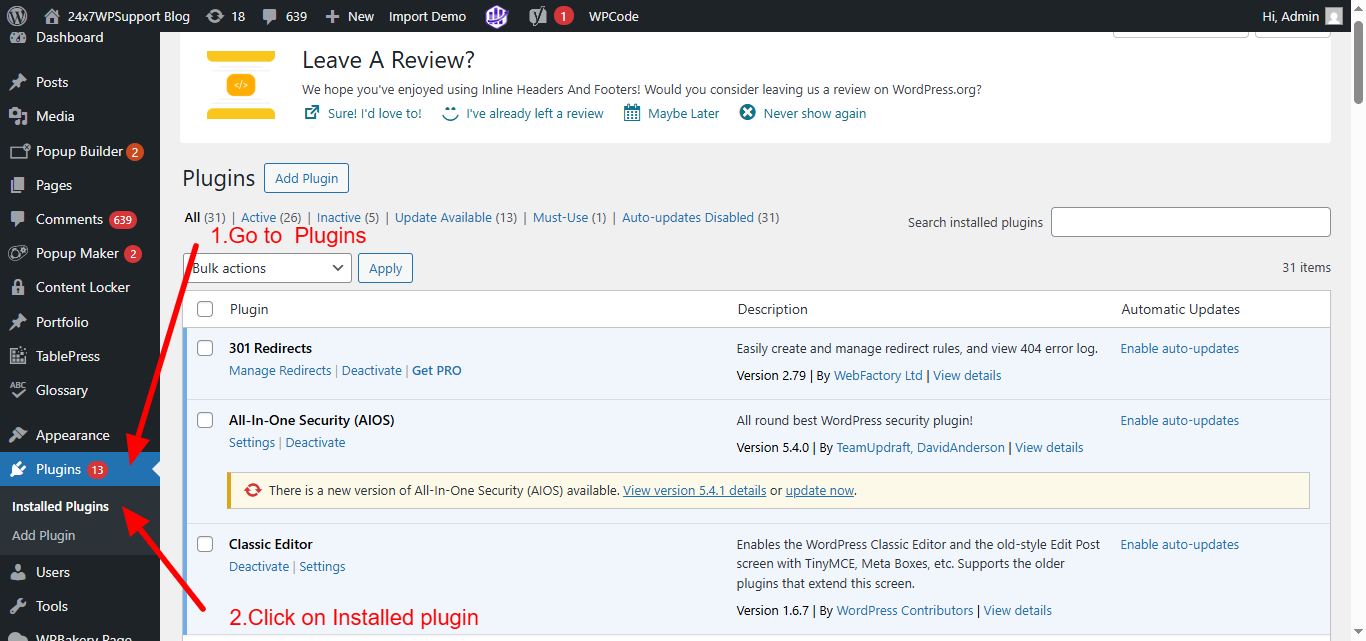Image resolution: width=1366 pixels, height=641 pixels.
Task: Click the Admin avatar in the corner
Action: (1334, 16)
